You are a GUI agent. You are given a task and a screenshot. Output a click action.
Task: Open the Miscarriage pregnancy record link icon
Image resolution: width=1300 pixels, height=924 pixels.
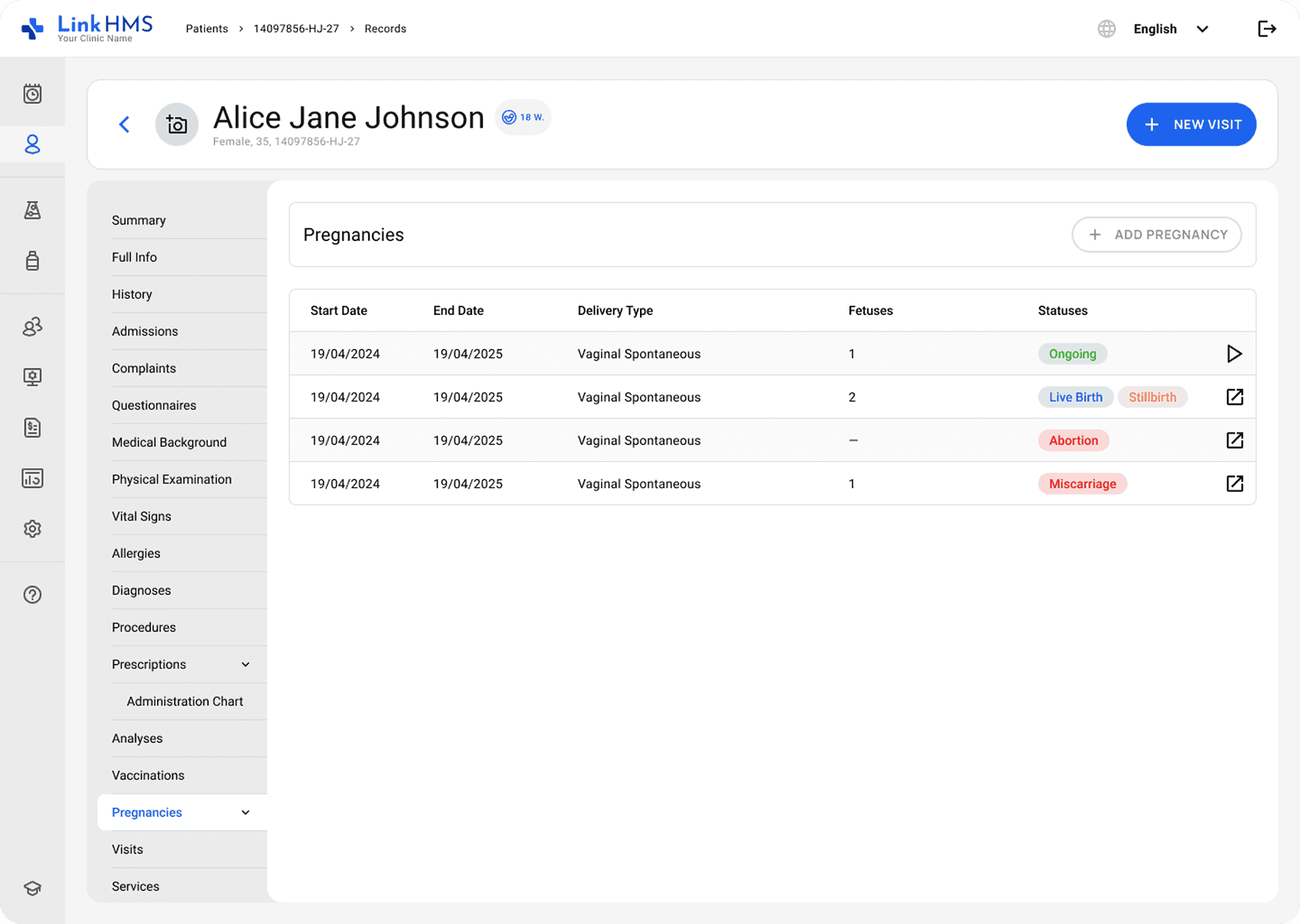point(1234,484)
